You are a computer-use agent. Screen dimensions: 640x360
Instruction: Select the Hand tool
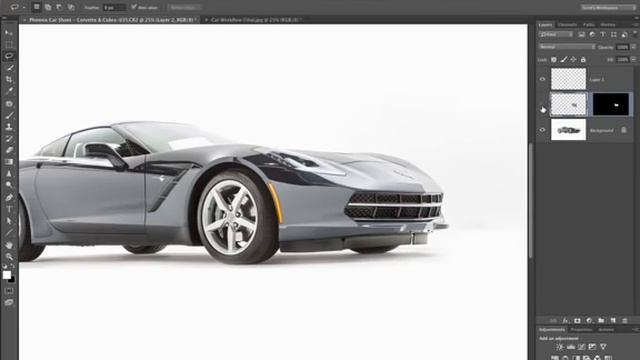[x=9, y=245]
